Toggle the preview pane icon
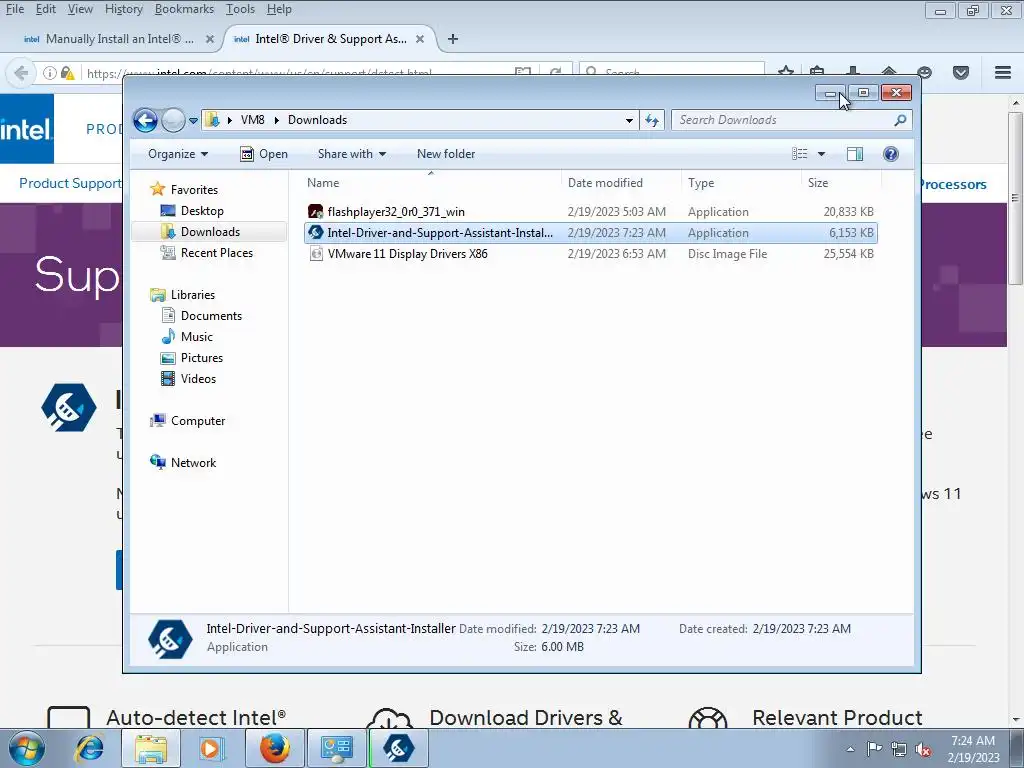 [854, 154]
